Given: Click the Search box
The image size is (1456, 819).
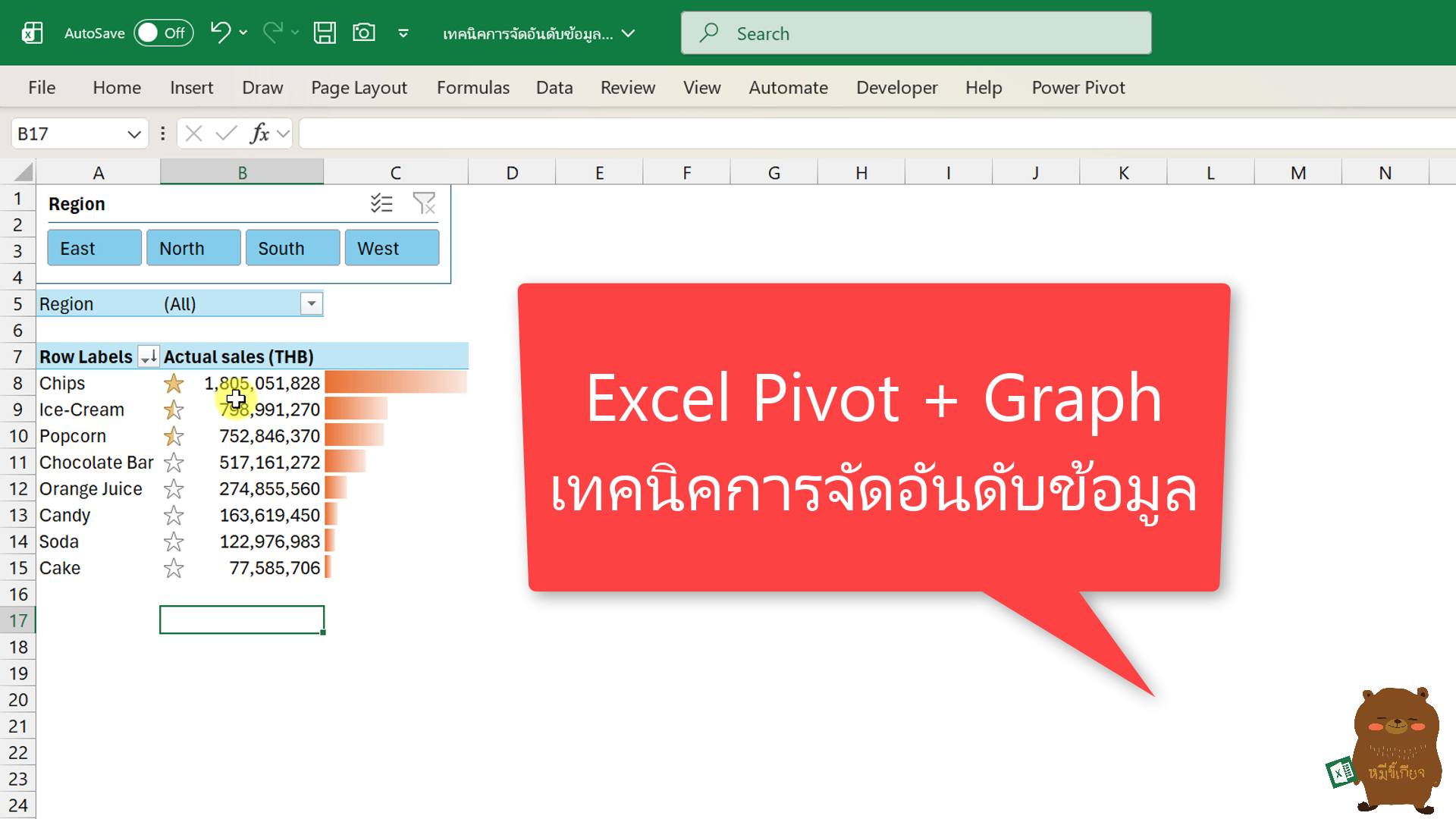Looking at the screenshot, I should (x=916, y=33).
